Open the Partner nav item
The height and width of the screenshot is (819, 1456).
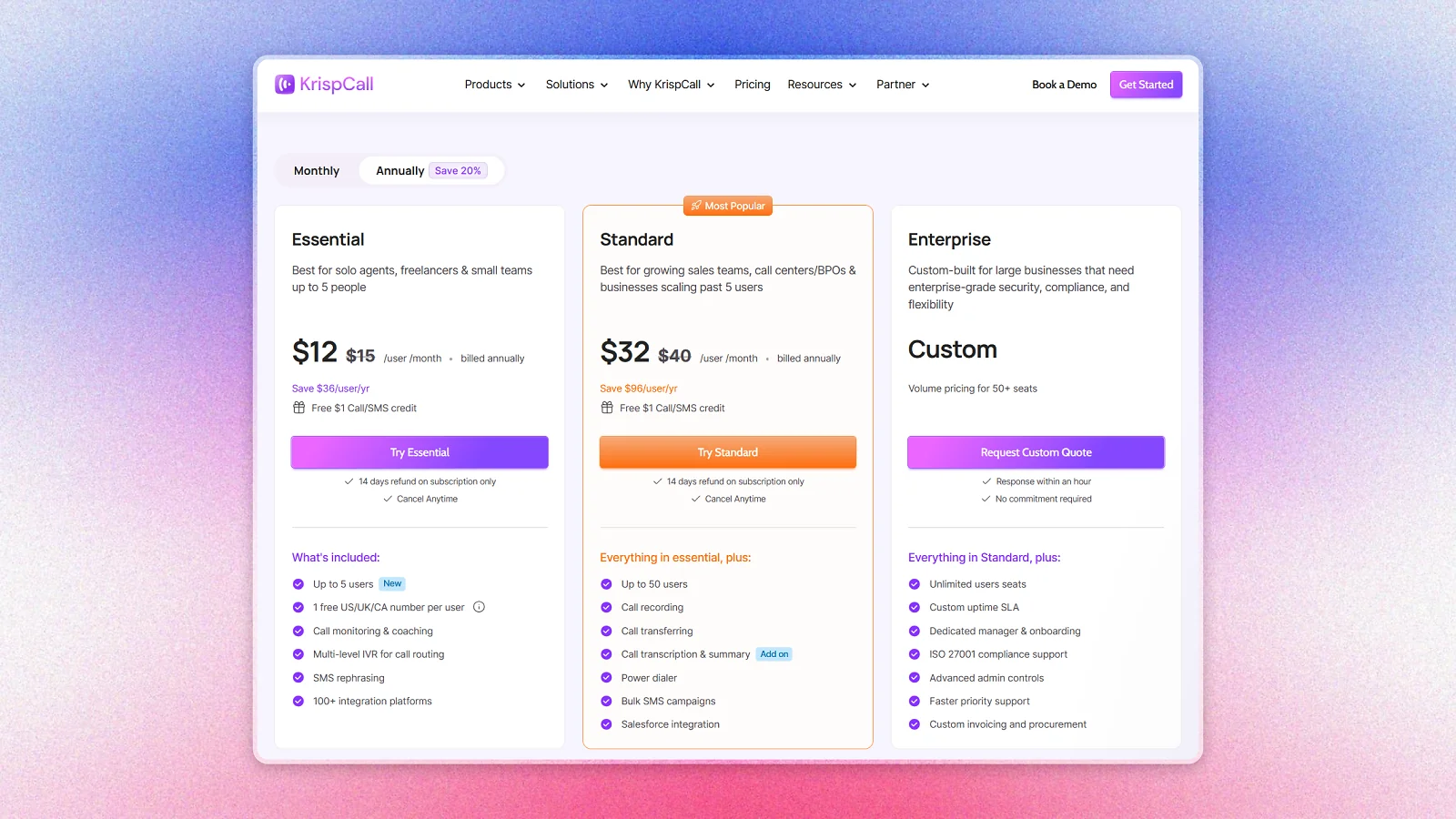click(x=903, y=85)
